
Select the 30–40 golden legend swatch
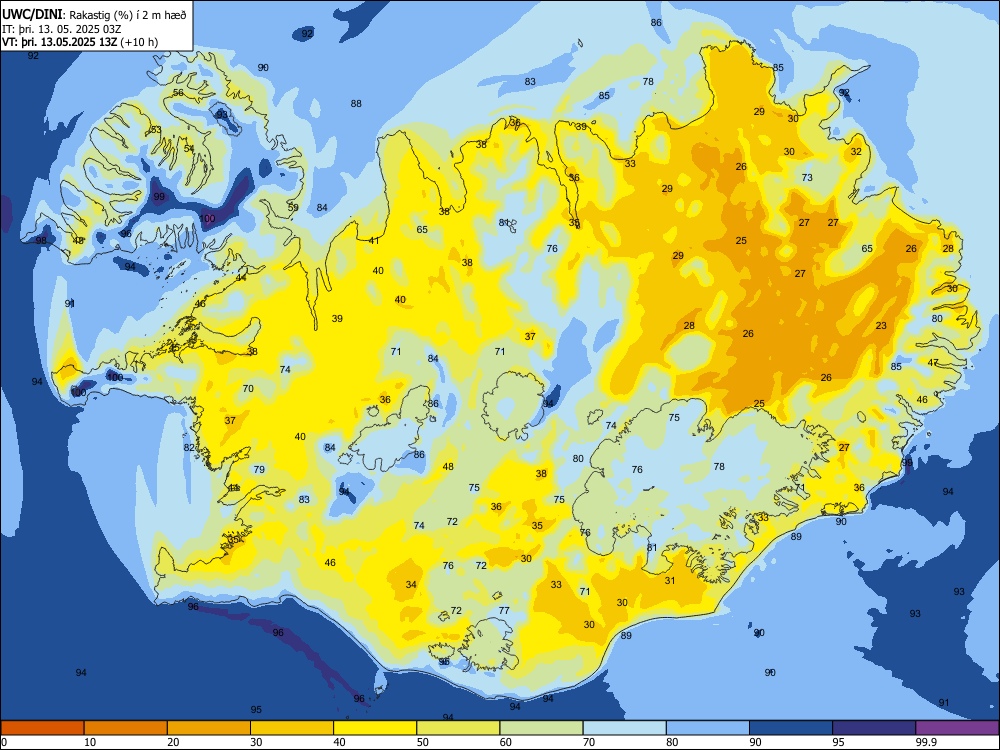pos(292,728)
